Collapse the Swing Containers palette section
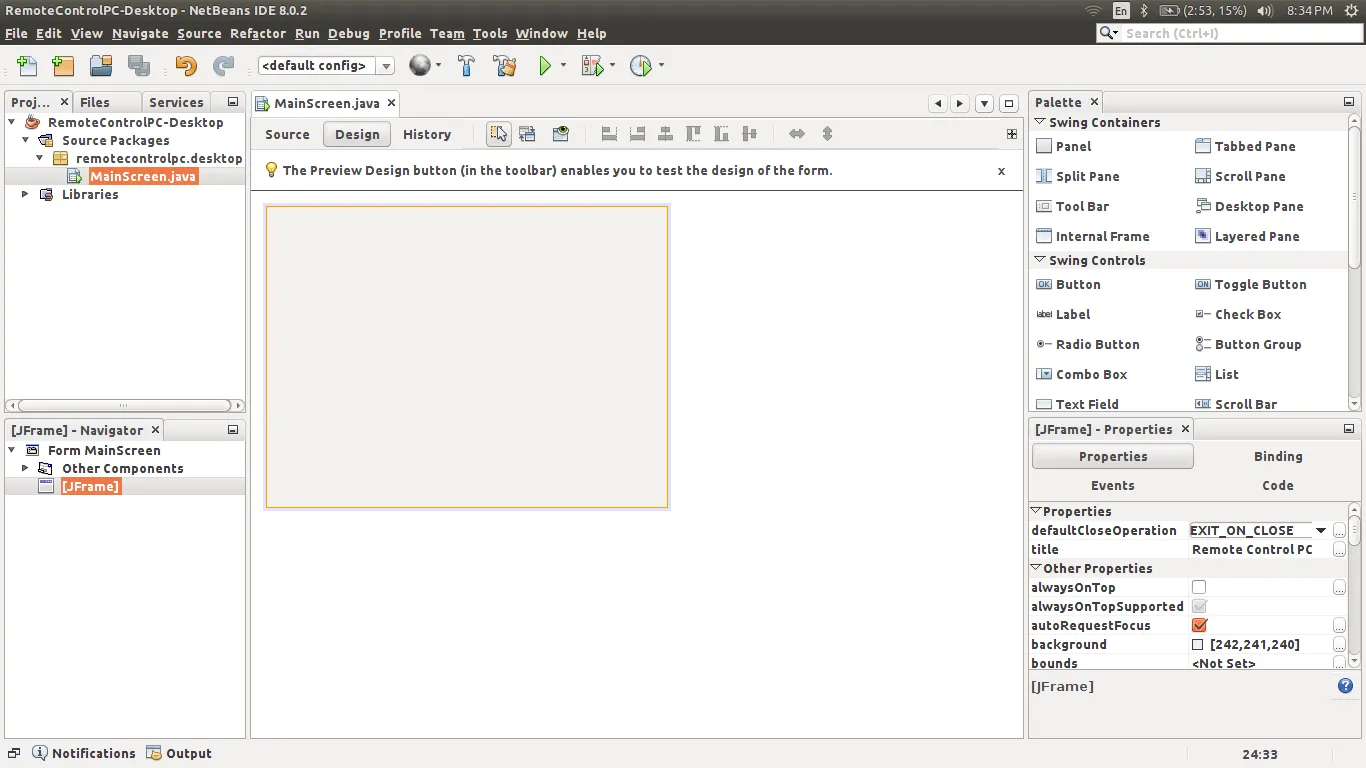The height and width of the screenshot is (768, 1366). (x=1040, y=122)
